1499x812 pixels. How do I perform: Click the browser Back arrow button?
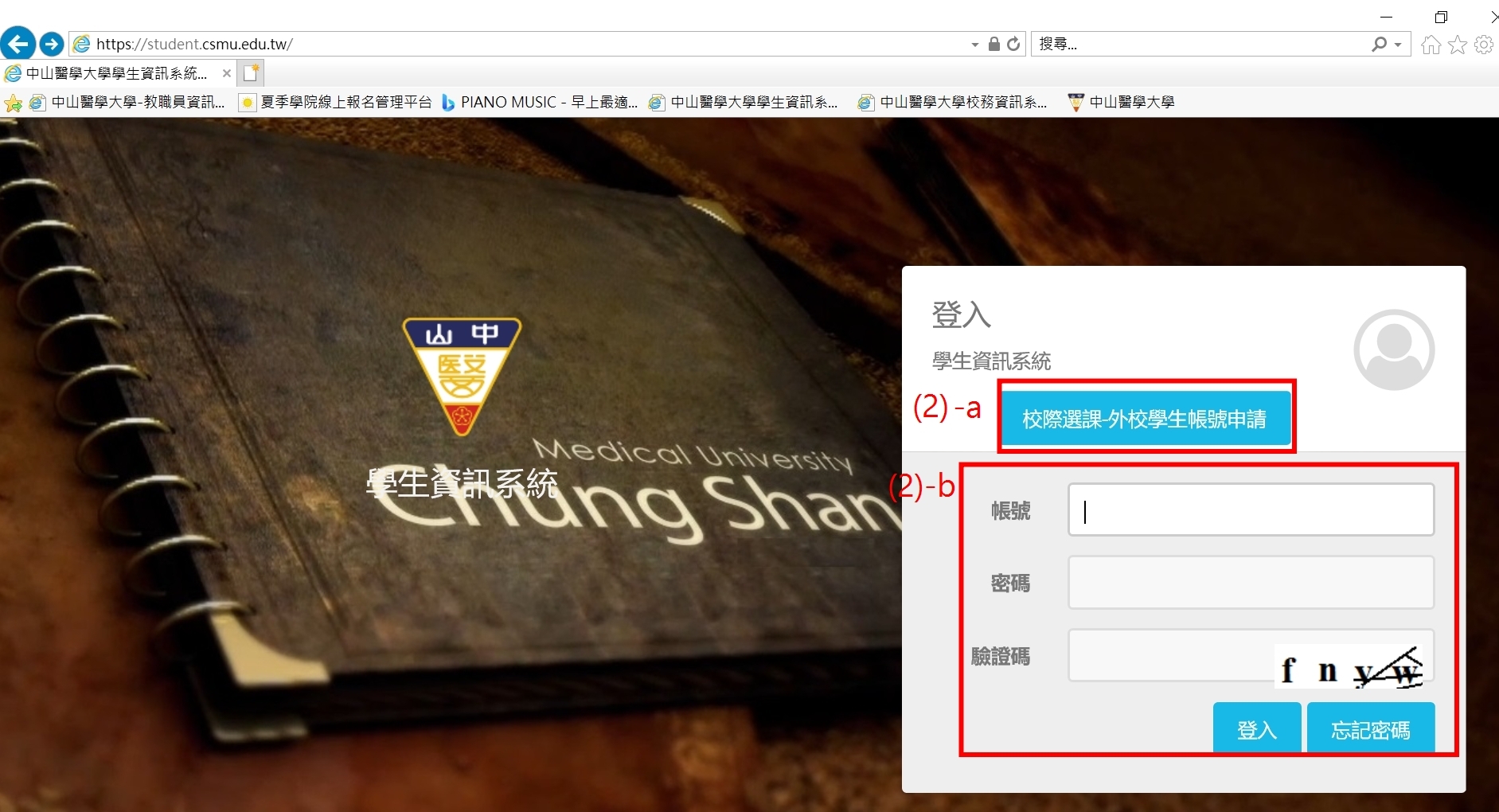pyautogui.click(x=18, y=43)
